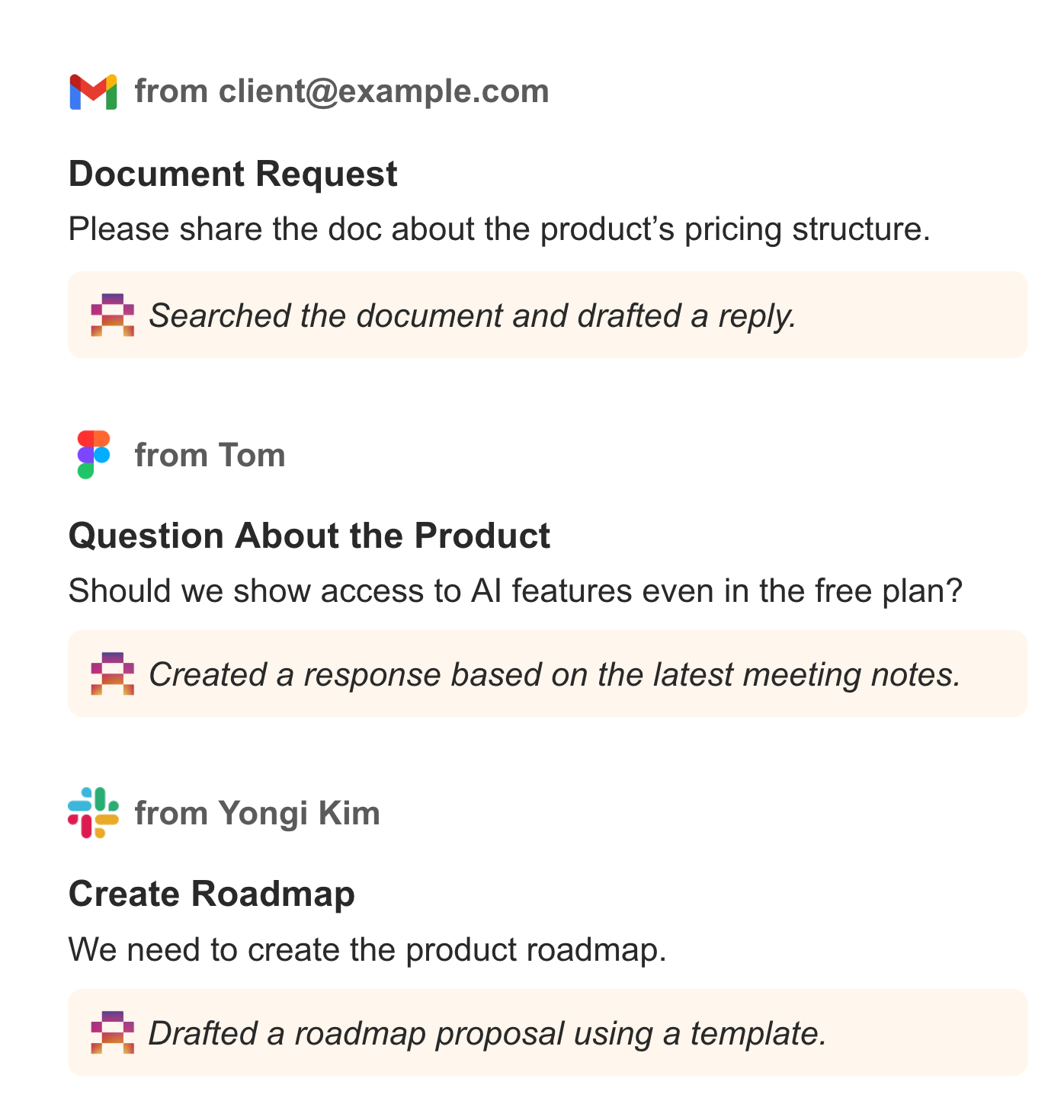
Task: Select the sender label from Tom
Action: 210,455
